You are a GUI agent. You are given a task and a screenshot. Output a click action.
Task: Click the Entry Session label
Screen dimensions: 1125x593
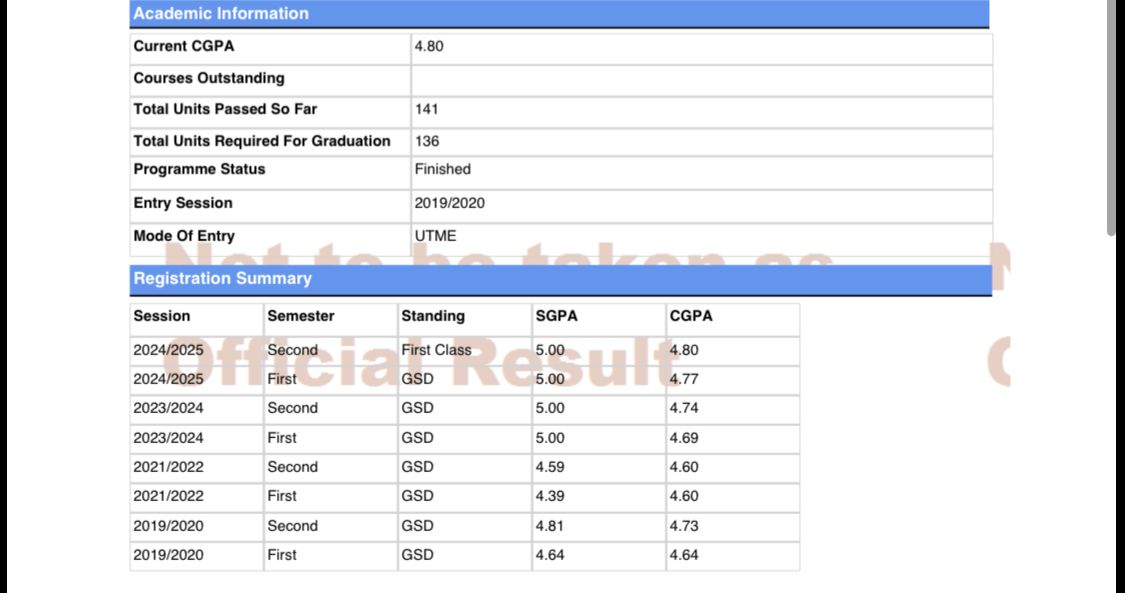(183, 204)
